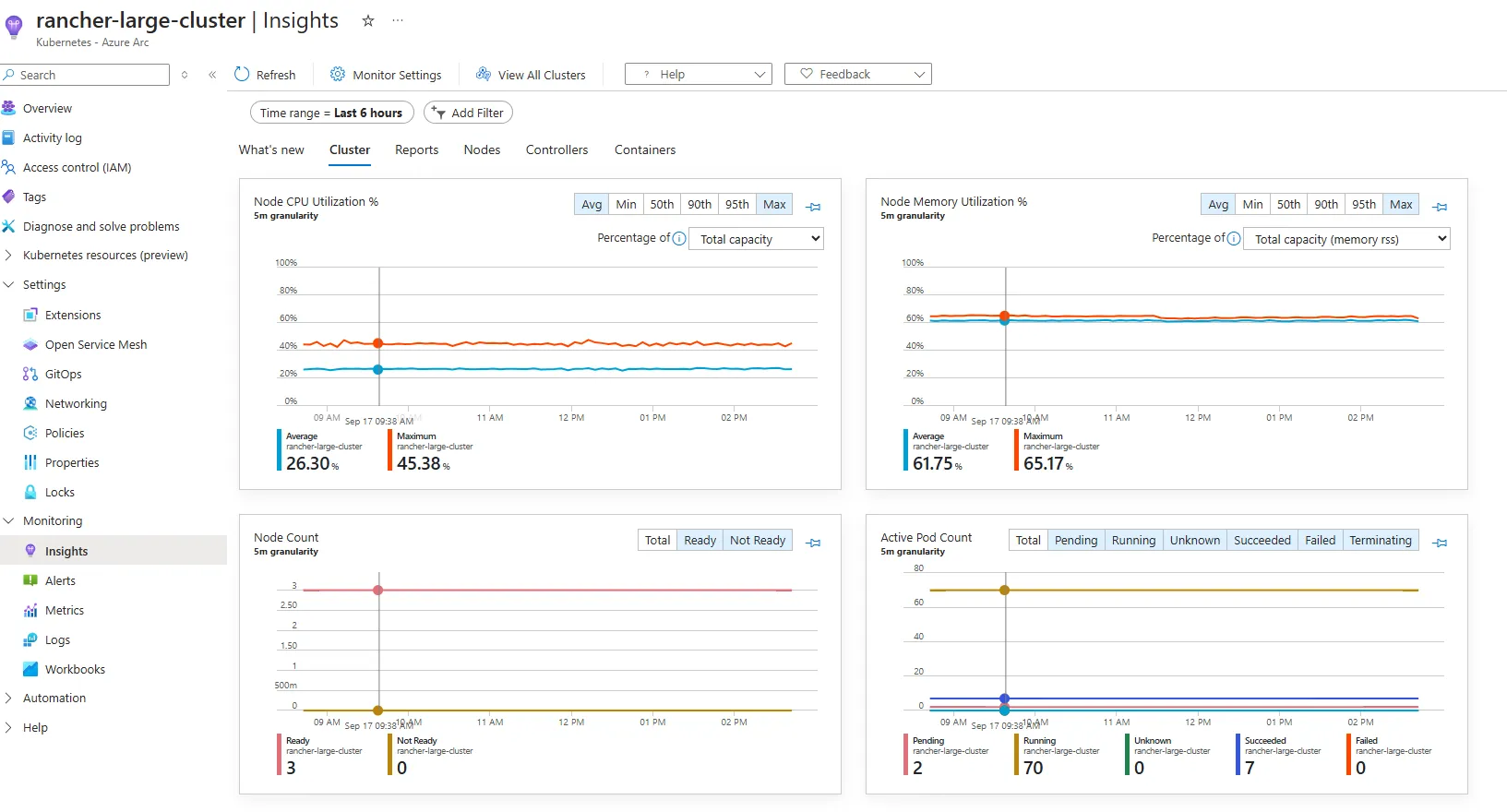Switch to the Containers tab
1507x812 pixels.
click(x=644, y=149)
